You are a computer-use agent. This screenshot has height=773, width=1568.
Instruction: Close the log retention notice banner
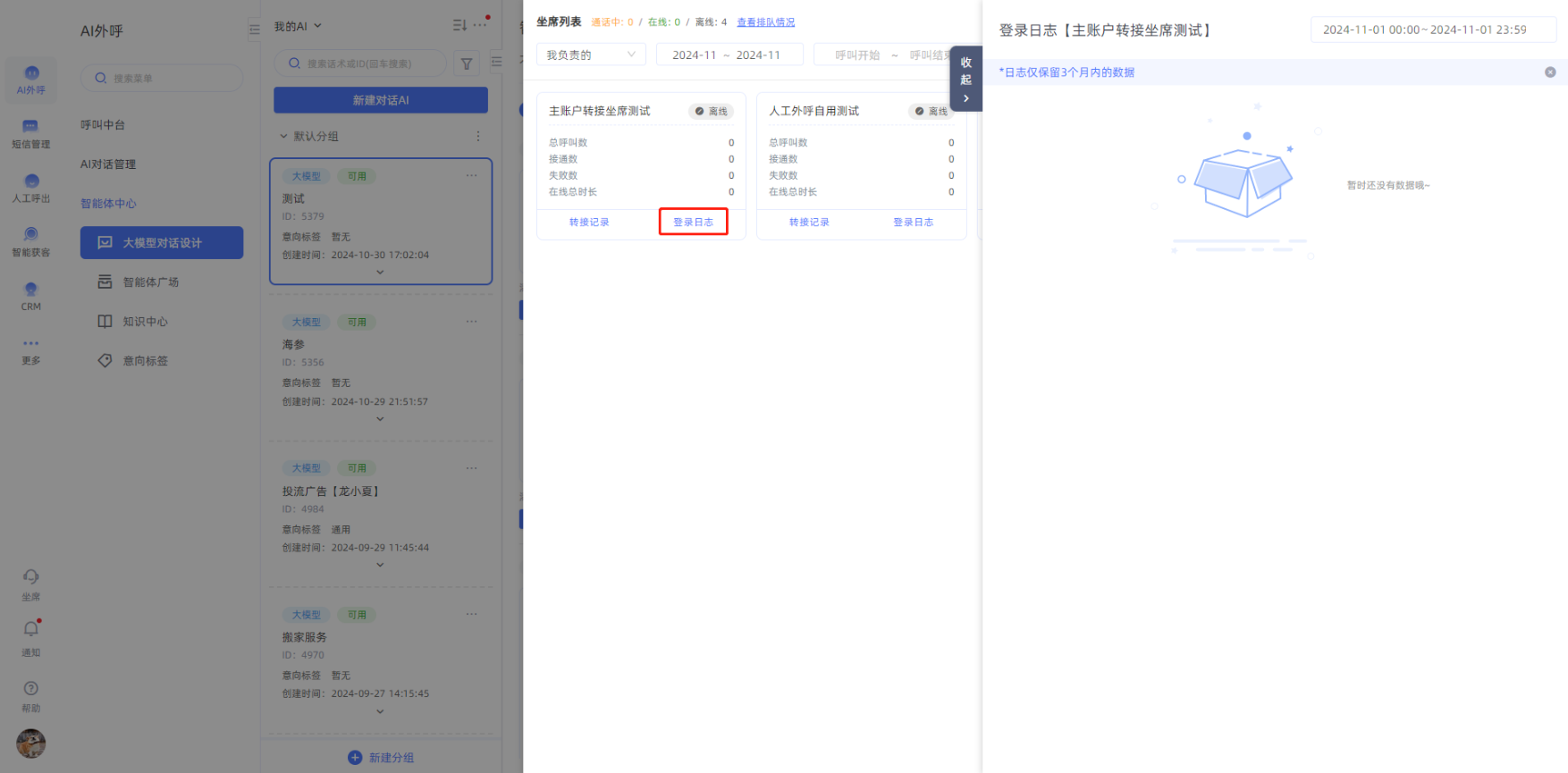tap(1550, 72)
